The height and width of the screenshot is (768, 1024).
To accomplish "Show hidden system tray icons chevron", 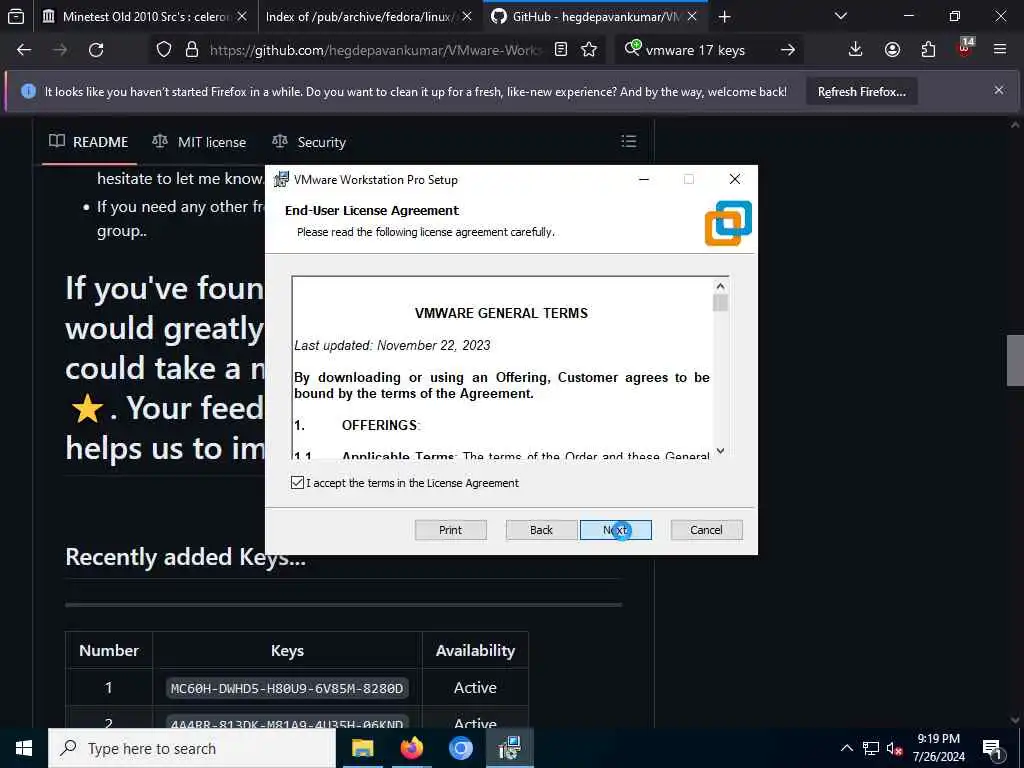I will [846, 748].
